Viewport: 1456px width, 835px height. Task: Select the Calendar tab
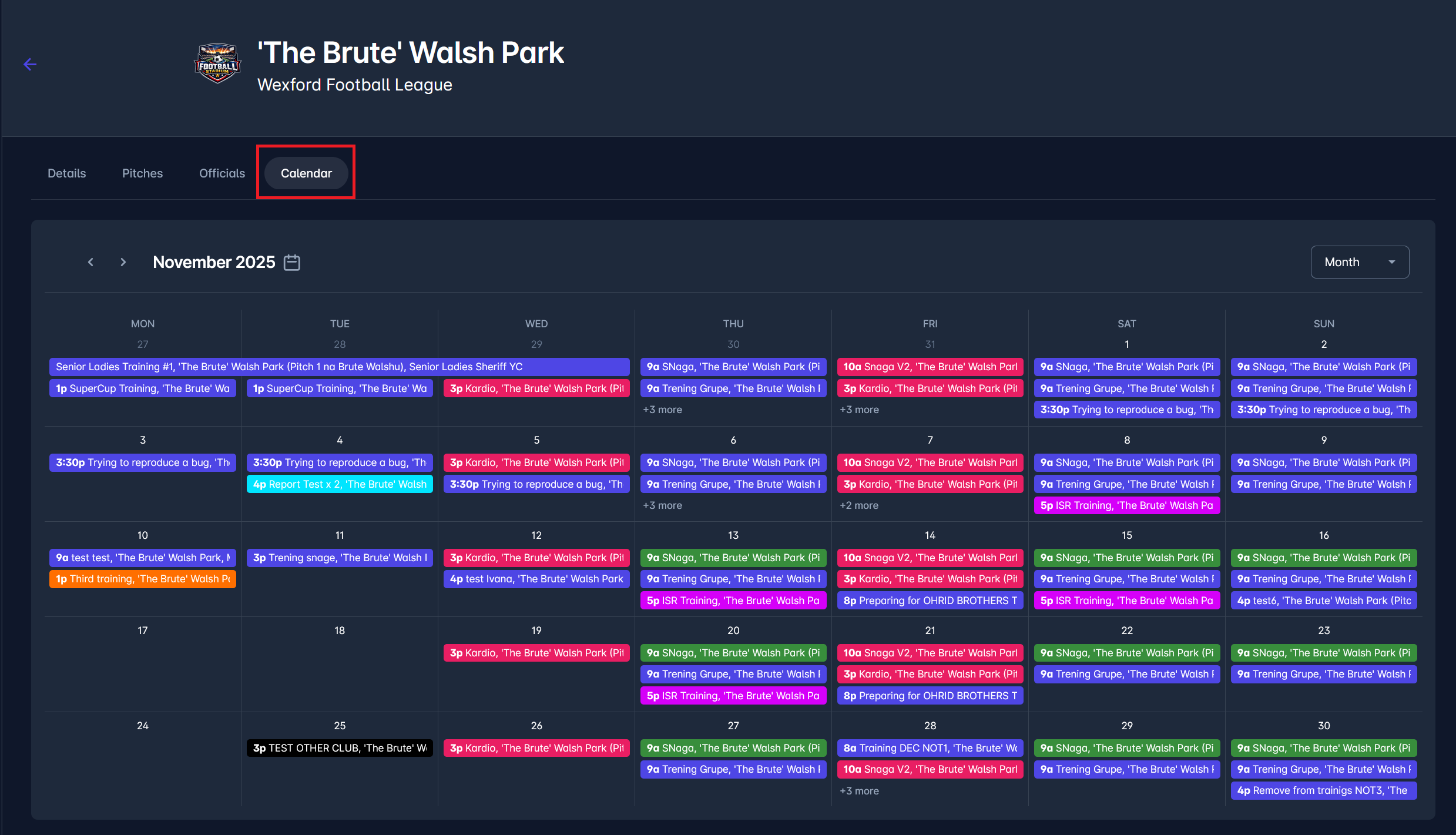306,173
